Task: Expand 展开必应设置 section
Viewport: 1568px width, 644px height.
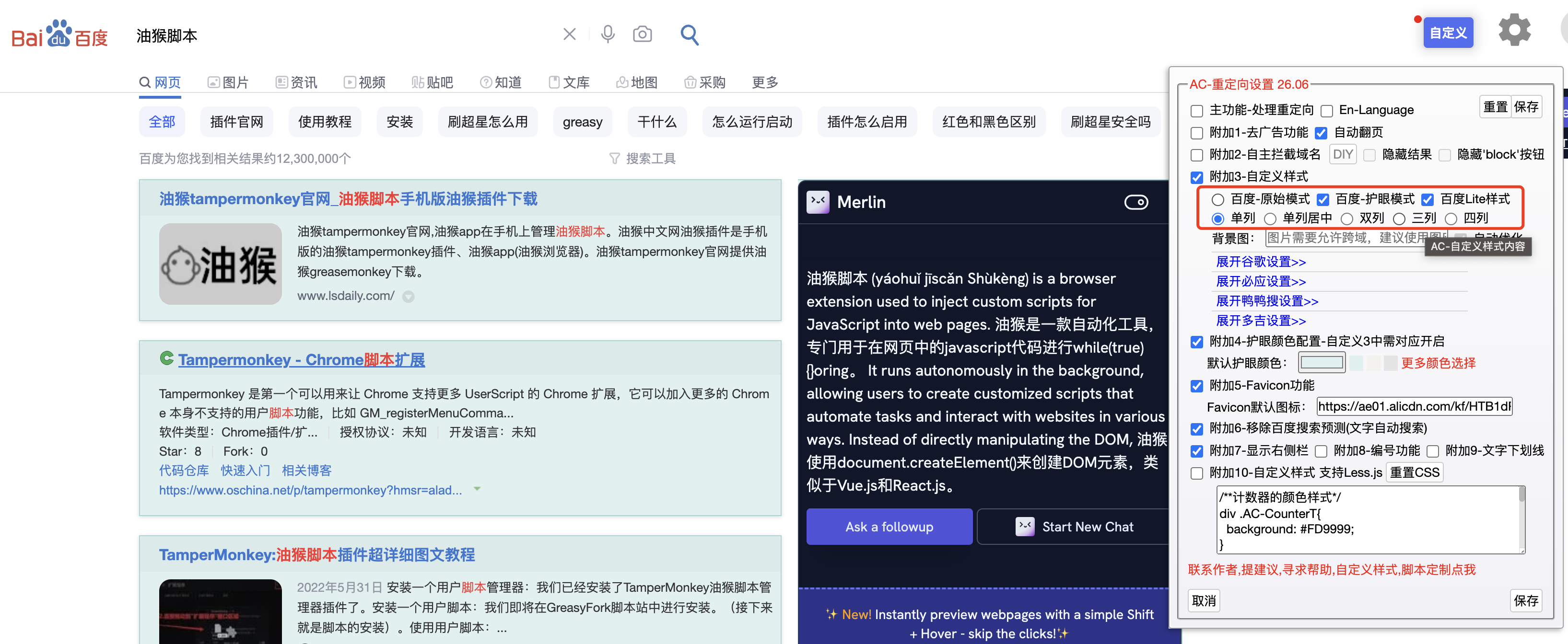Action: pos(1260,281)
